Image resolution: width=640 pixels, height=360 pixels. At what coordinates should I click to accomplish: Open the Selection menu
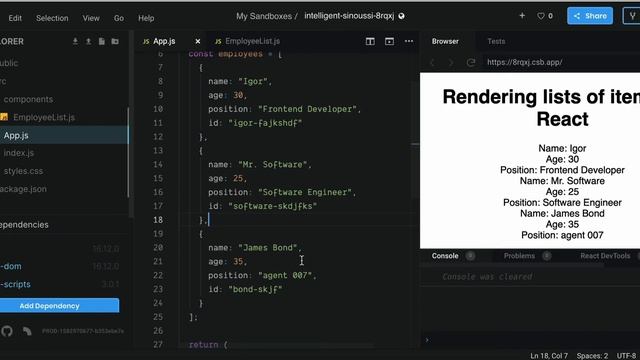pyautogui.click(x=52, y=18)
